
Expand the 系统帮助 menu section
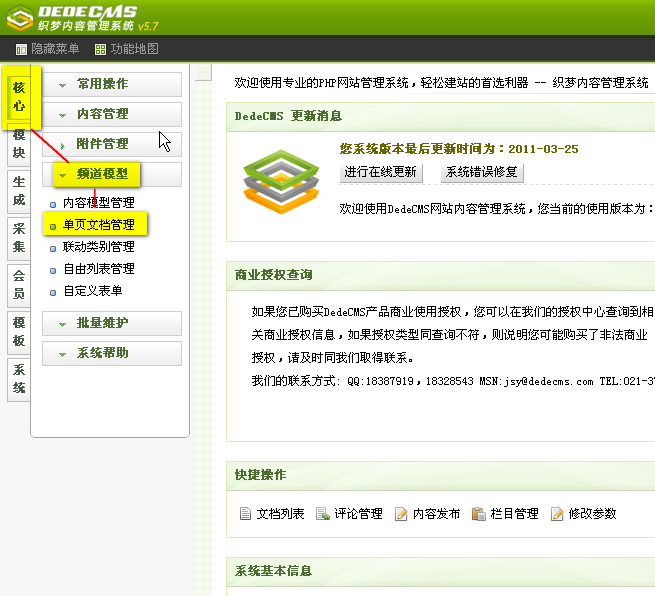coord(112,353)
